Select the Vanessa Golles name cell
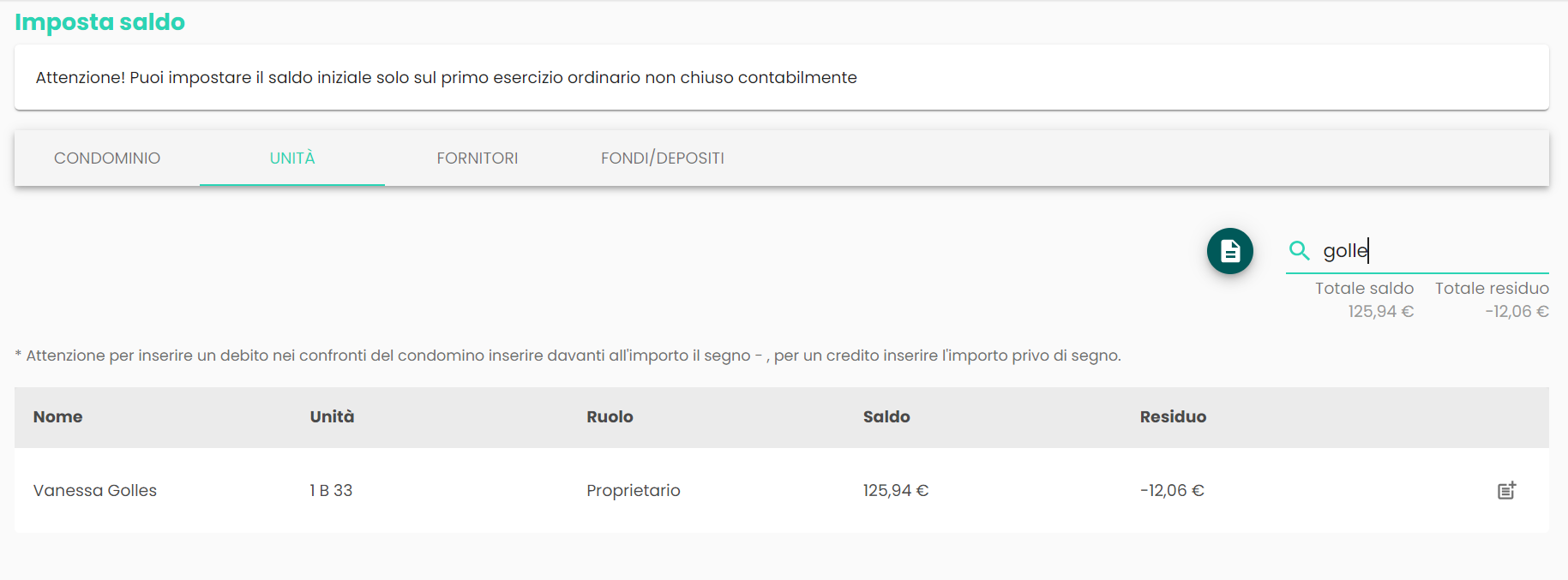Image resolution: width=1568 pixels, height=580 pixels. (95, 491)
